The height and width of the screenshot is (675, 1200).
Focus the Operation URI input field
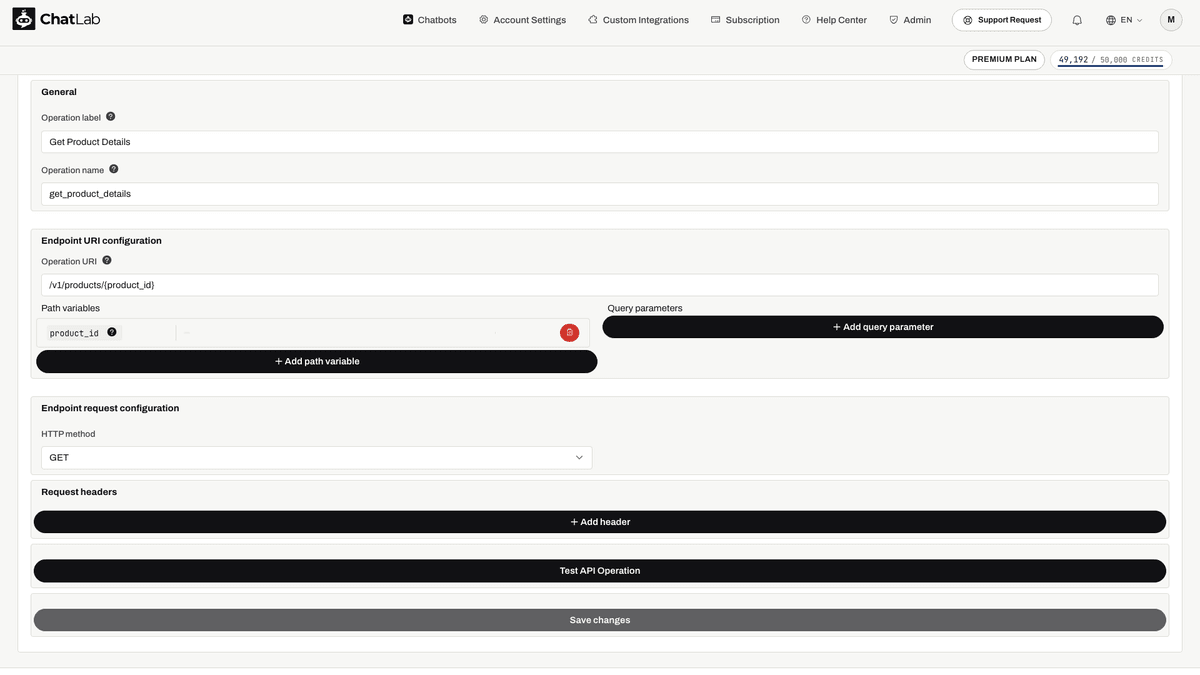point(600,285)
